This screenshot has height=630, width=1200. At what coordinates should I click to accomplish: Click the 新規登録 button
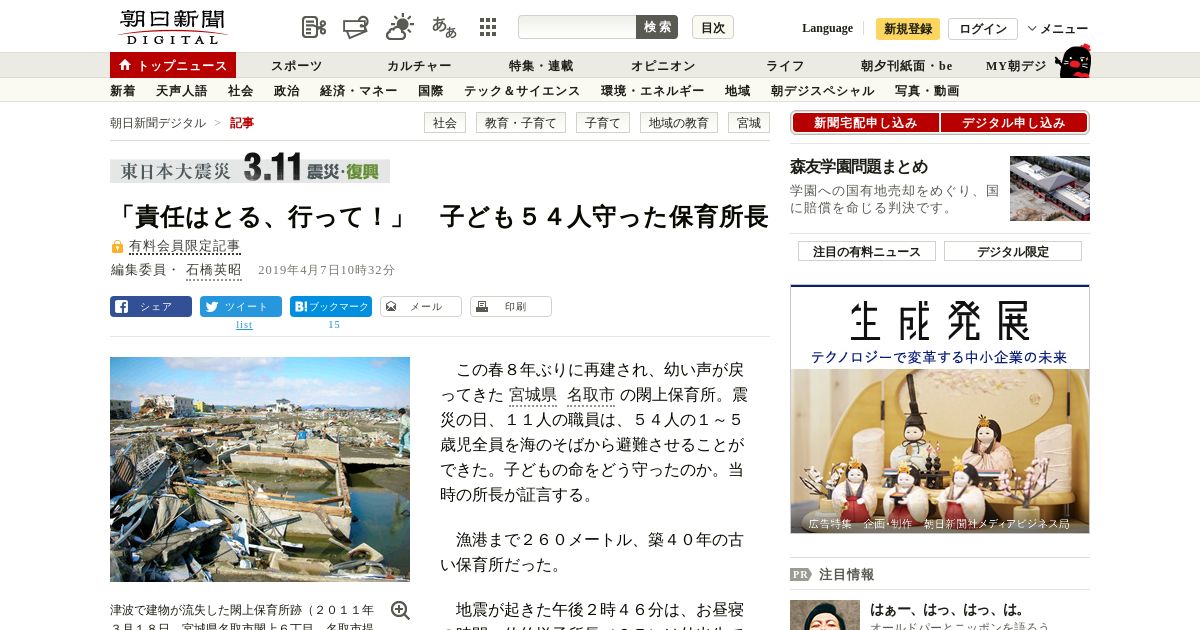(x=908, y=29)
